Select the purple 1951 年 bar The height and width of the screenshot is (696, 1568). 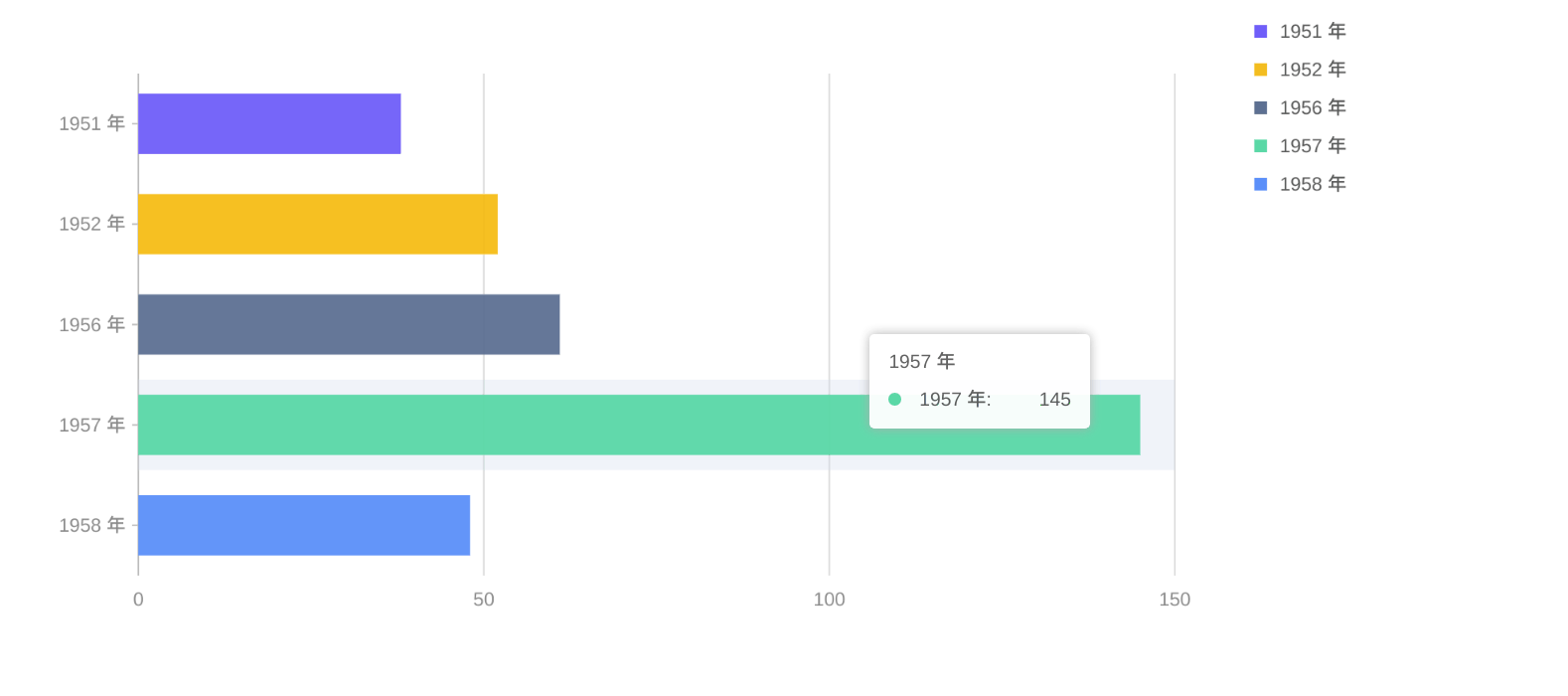pos(269,124)
